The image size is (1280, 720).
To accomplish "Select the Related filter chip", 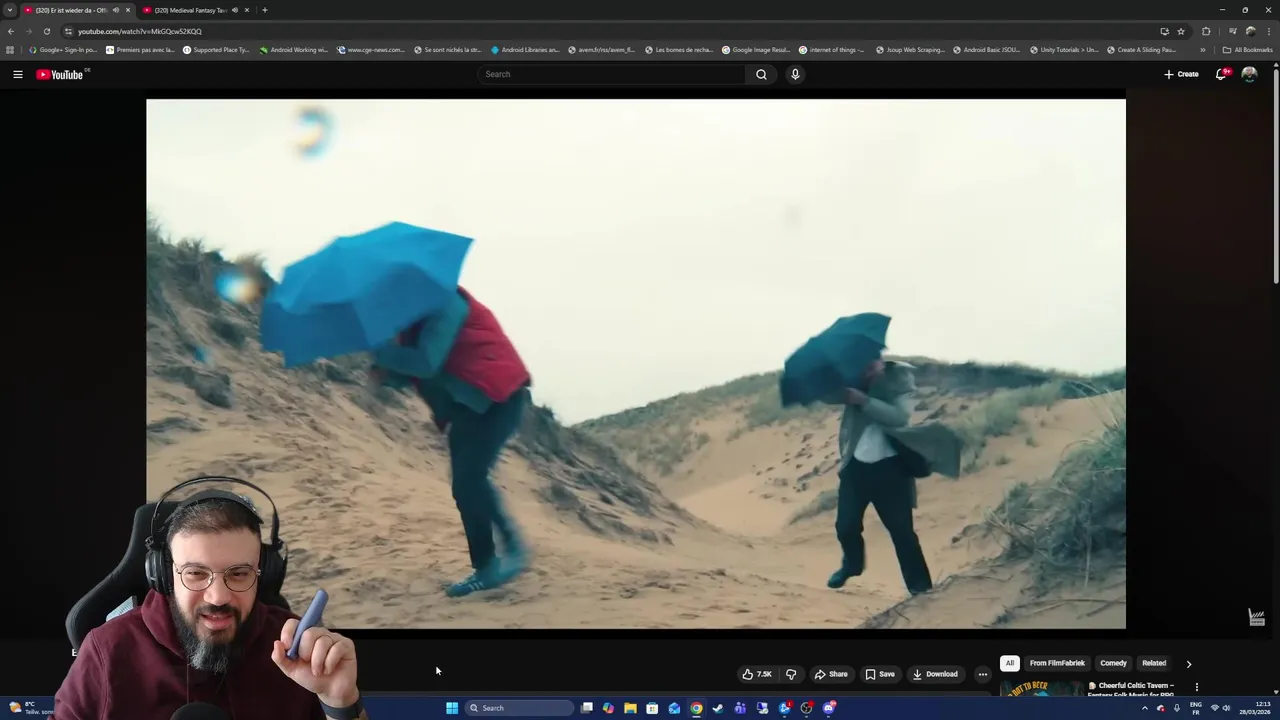I will pos(1154,663).
